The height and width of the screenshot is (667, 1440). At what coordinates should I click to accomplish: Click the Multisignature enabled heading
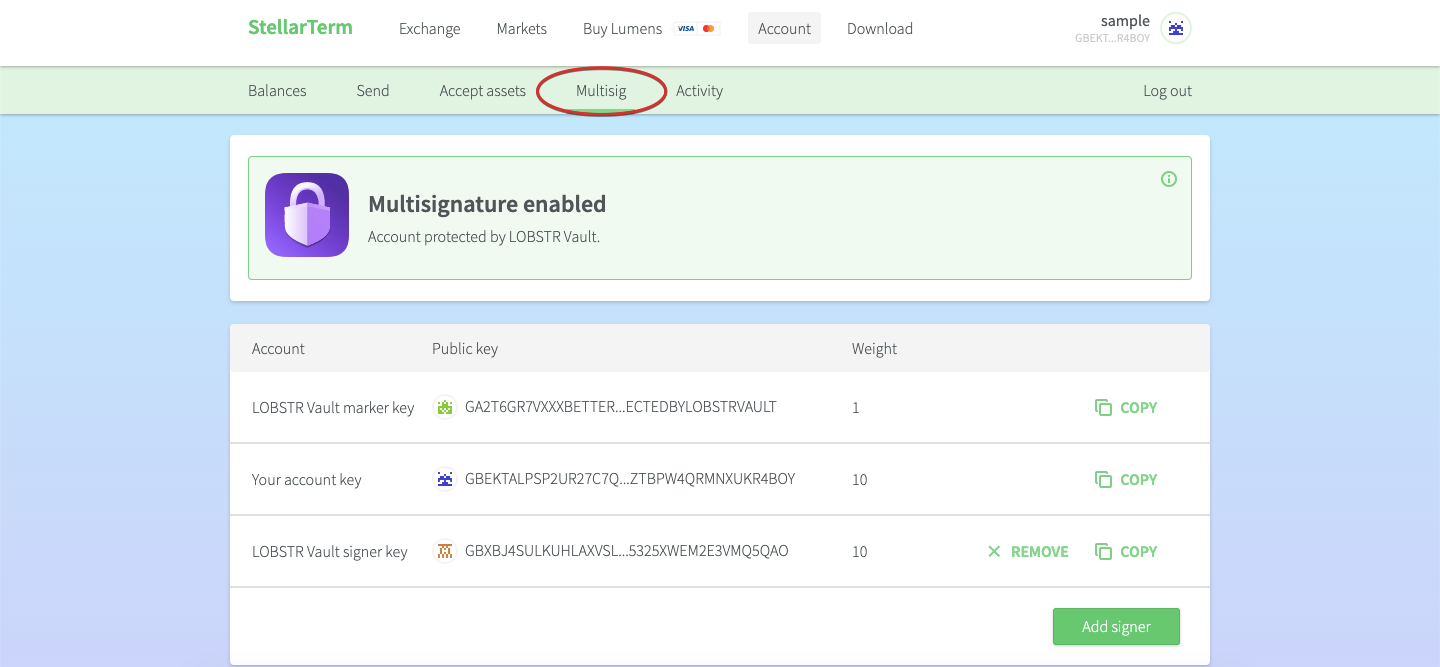(487, 204)
